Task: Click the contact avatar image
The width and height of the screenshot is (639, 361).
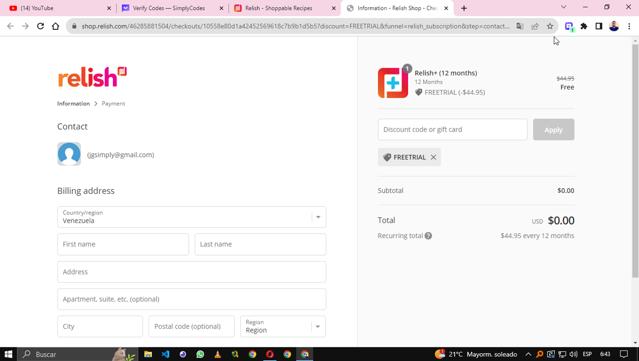Action: click(x=69, y=154)
